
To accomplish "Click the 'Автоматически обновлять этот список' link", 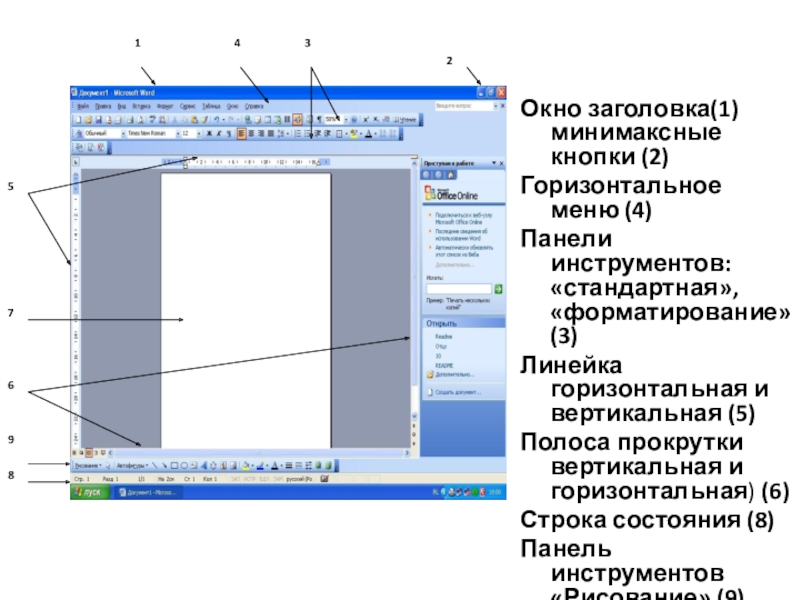I will (x=464, y=251).
